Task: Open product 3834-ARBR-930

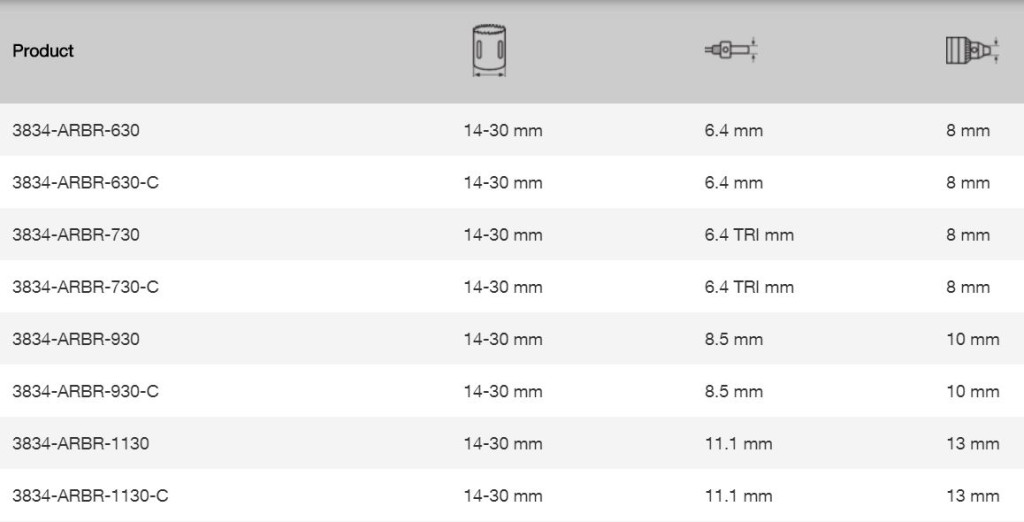Action: click(x=76, y=339)
